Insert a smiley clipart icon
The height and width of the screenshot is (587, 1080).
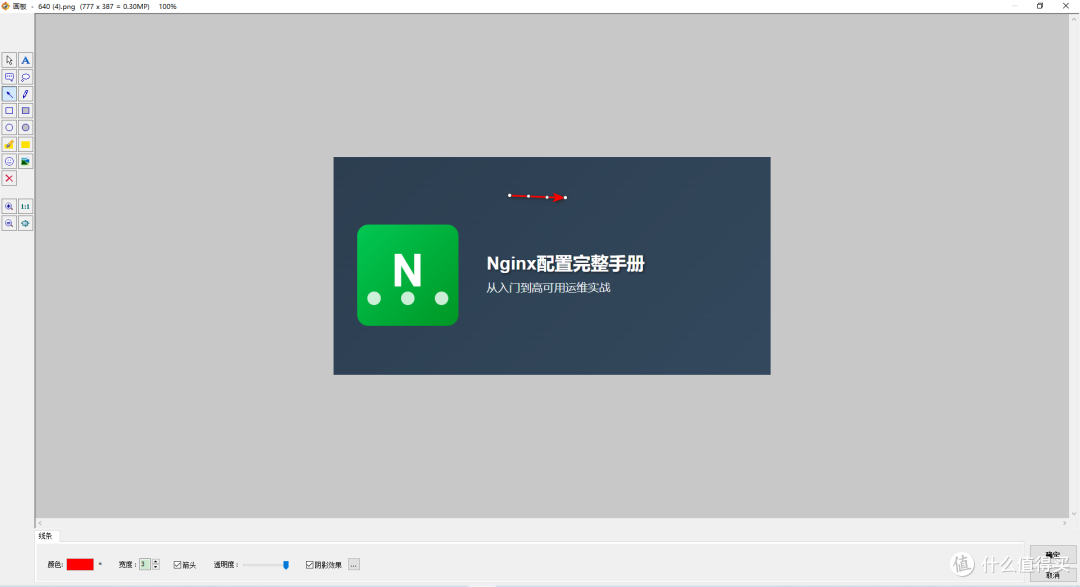click(9, 161)
